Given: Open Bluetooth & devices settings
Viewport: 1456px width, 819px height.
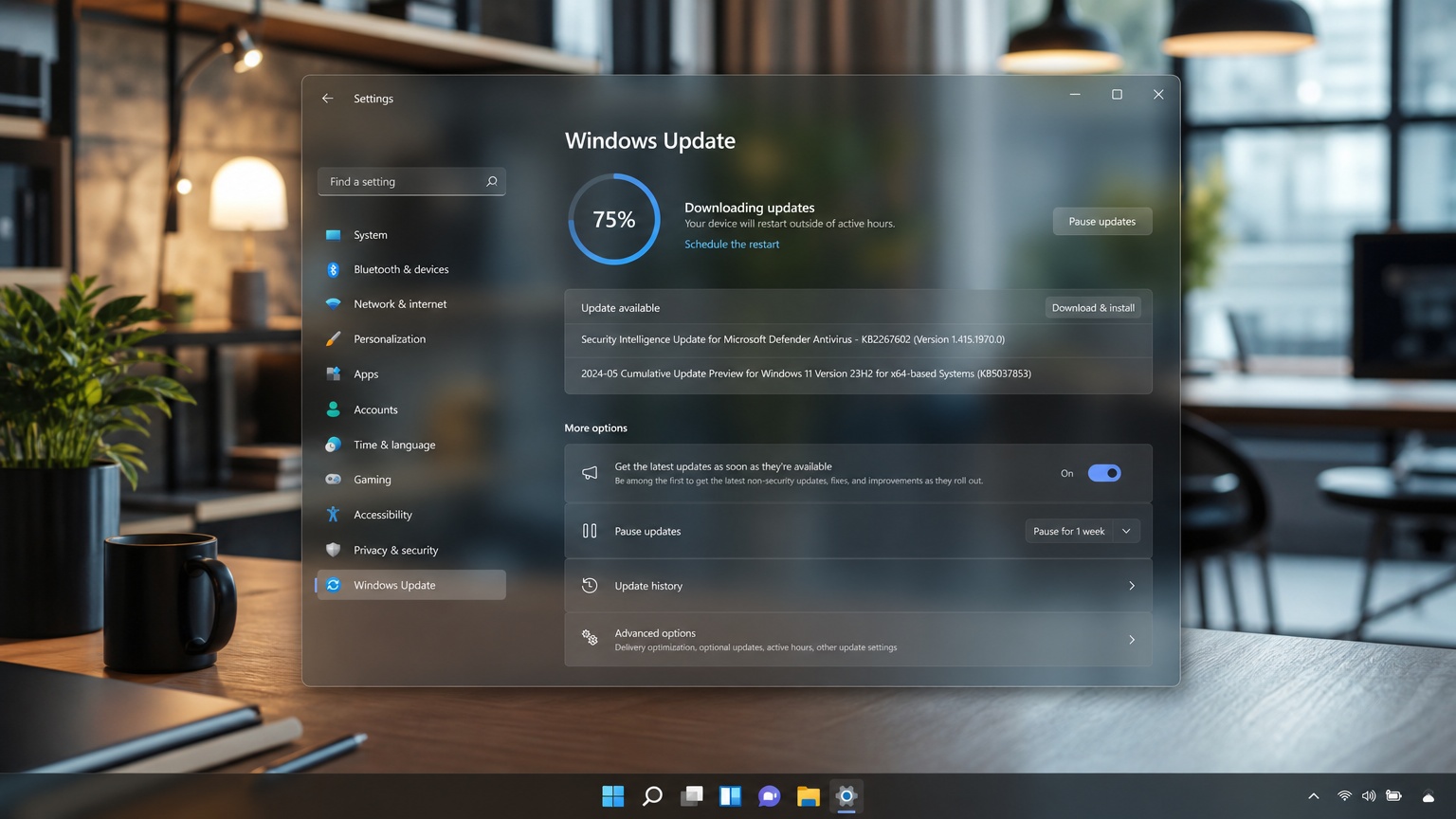Looking at the screenshot, I should [411, 270].
